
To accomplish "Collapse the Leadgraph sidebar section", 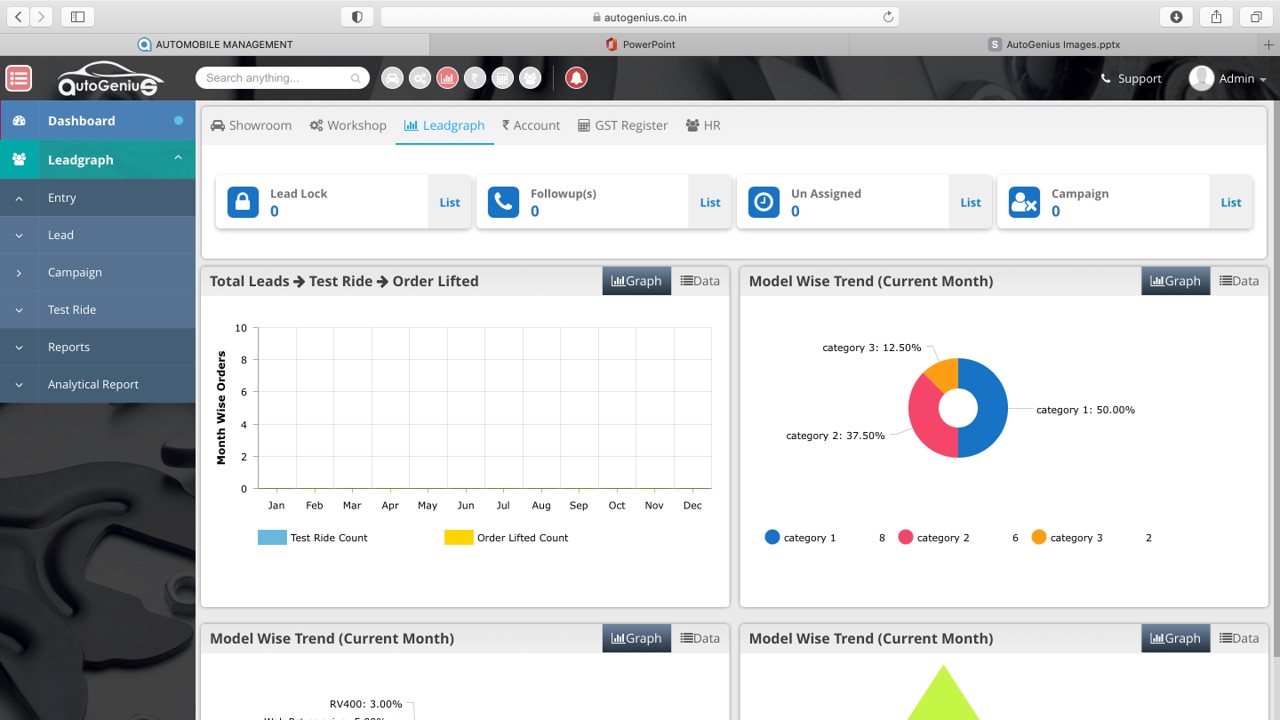I will (x=178, y=158).
